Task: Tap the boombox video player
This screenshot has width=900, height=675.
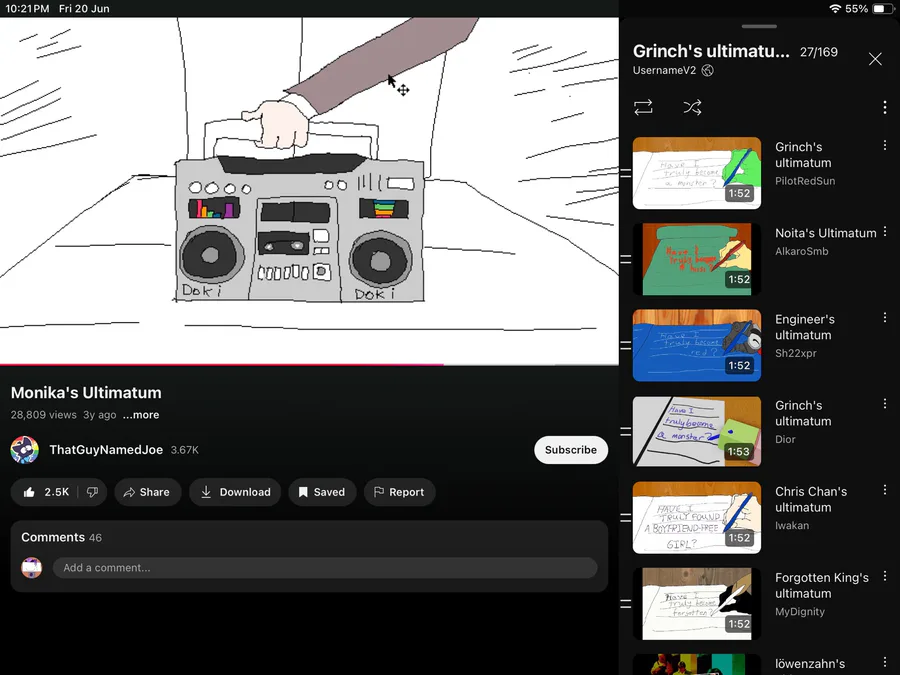Action: click(x=309, y=190)
